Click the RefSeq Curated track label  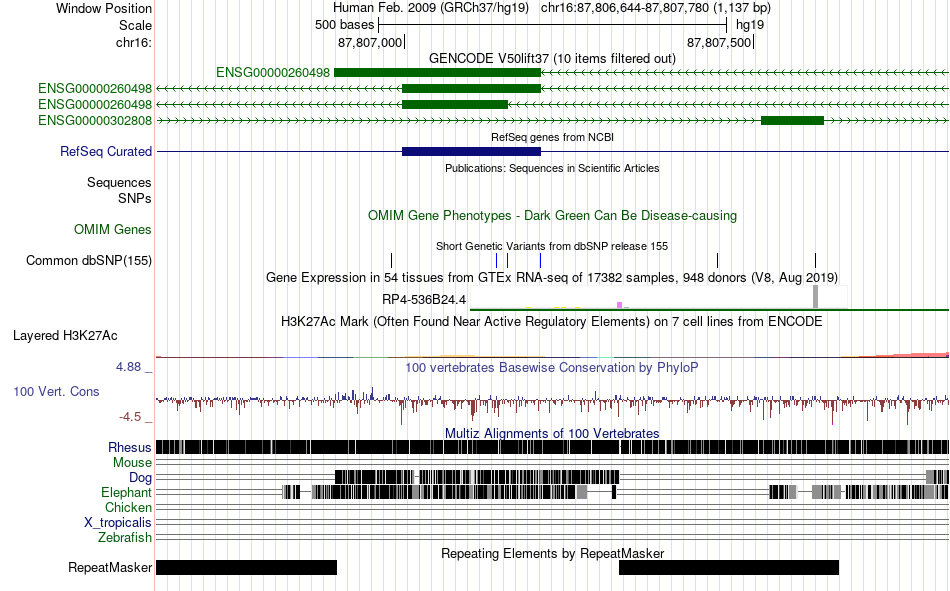(105, 152)
